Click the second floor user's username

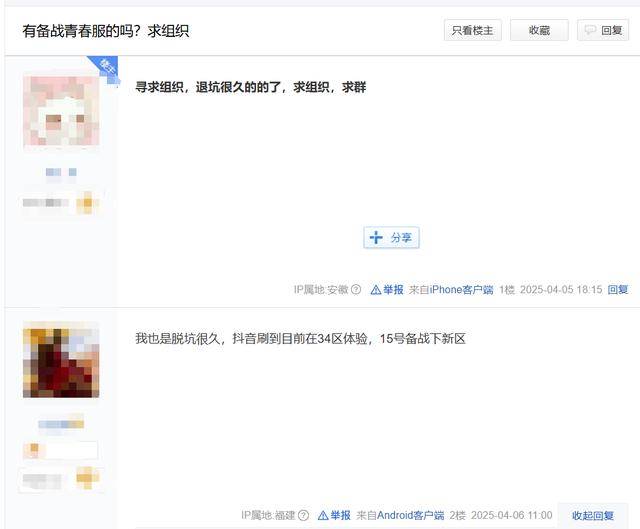(x=61, y=425)
